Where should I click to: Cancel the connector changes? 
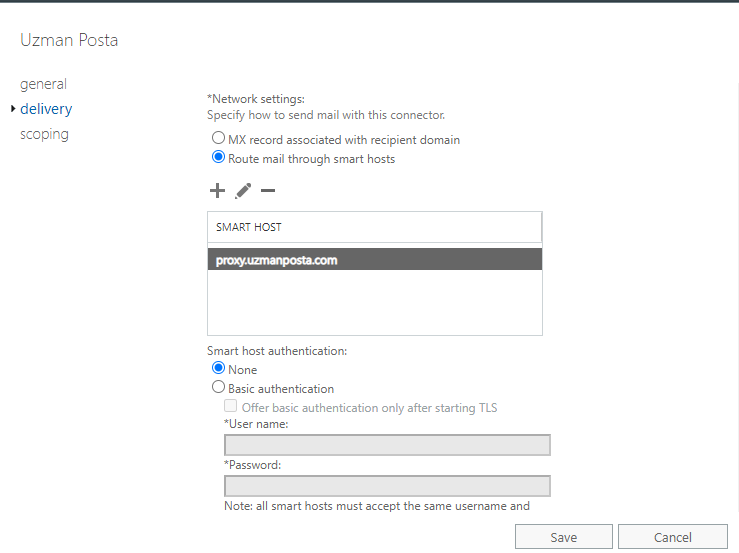click(673, 537)
